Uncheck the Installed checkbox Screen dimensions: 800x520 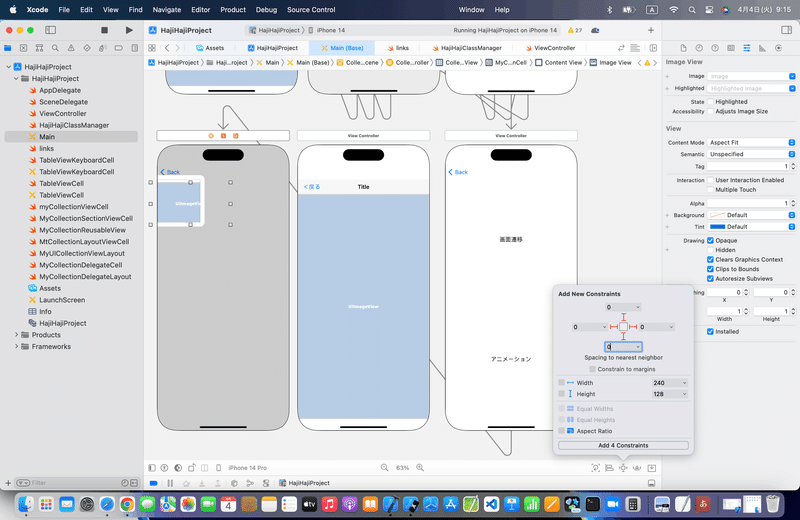(710, 332)
